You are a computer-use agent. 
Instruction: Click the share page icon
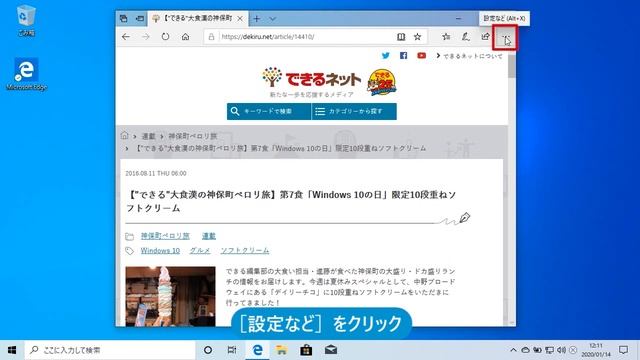tap(485, 37)
